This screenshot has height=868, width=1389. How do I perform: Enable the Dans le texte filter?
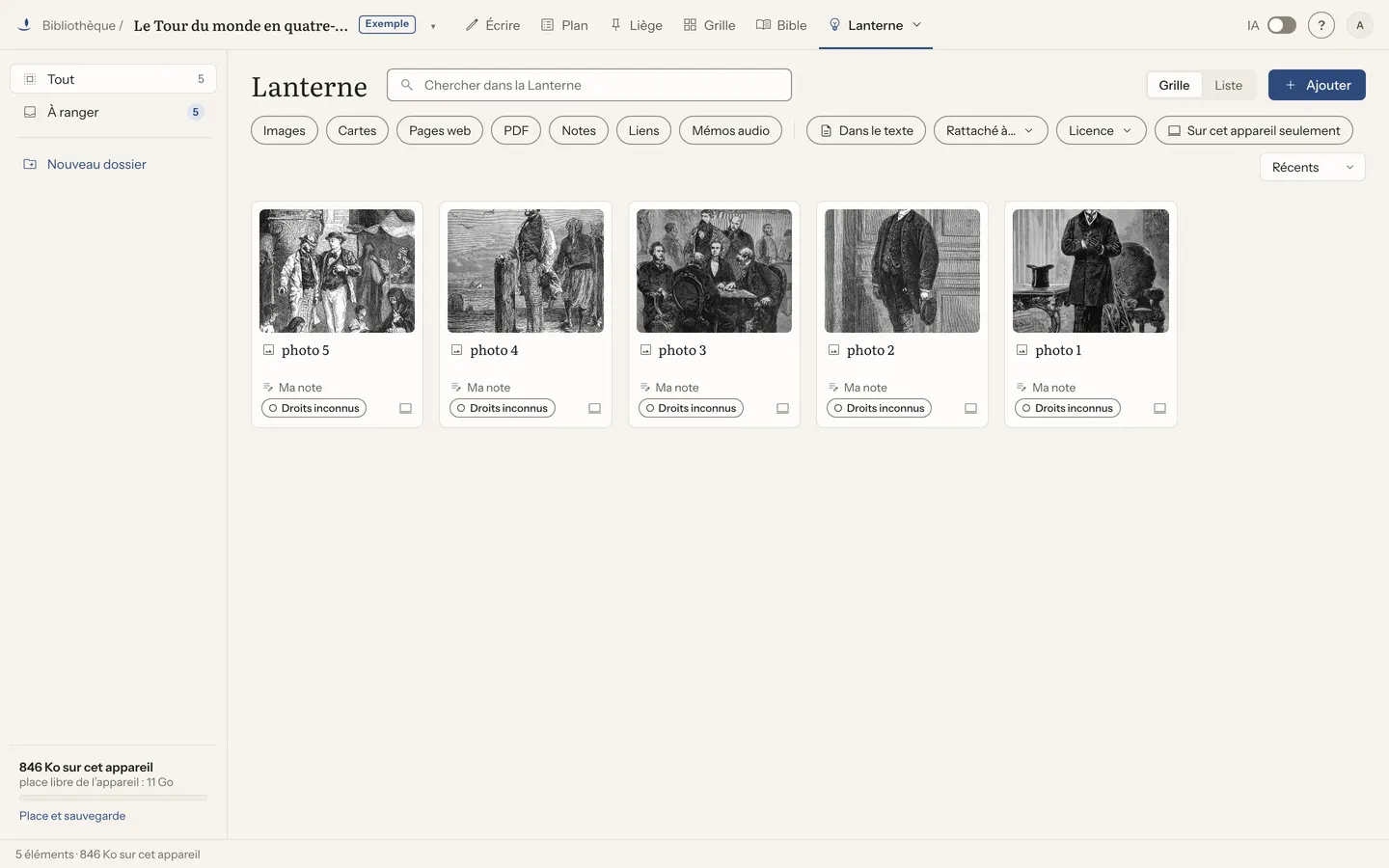tap(866, 130)
